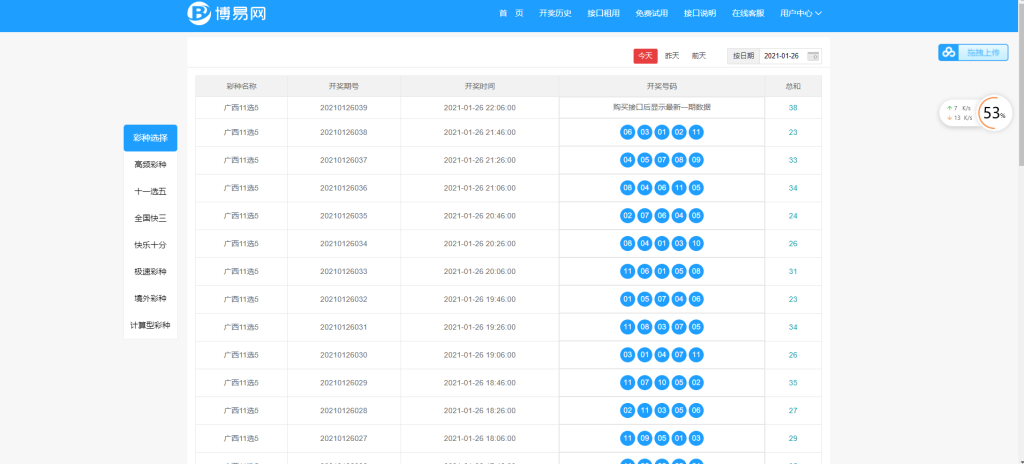Click the cloud icon beside 拖拽上传
The width and height of the screenshot is (1024, 464).
coord(947,53)
